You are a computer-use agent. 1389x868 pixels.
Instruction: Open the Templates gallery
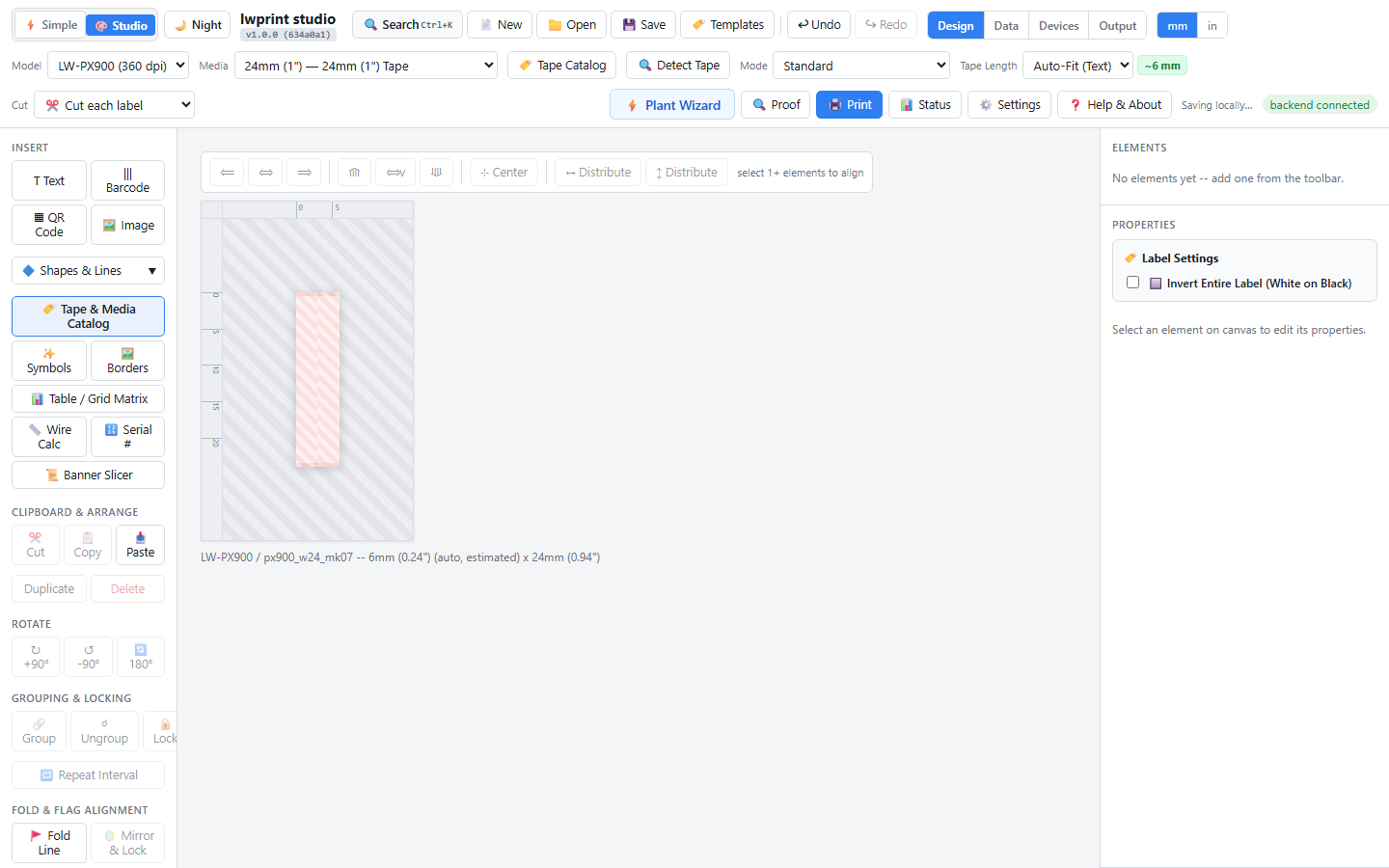727,25
